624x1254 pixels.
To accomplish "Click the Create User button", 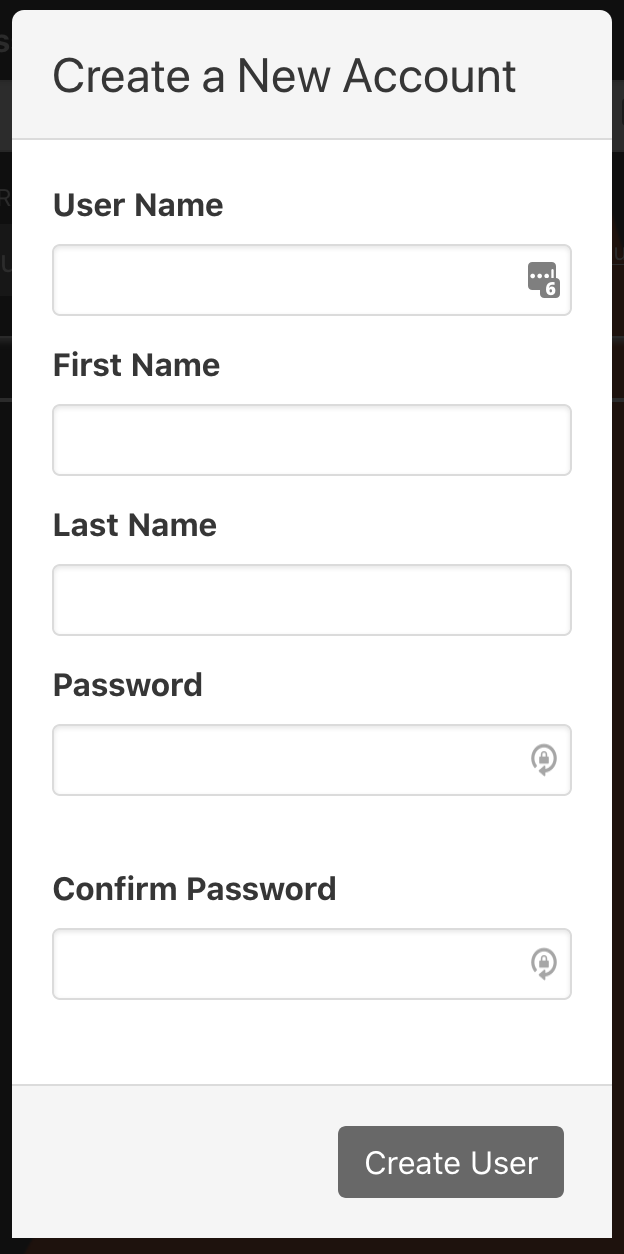I will [x=450, y=1162].
